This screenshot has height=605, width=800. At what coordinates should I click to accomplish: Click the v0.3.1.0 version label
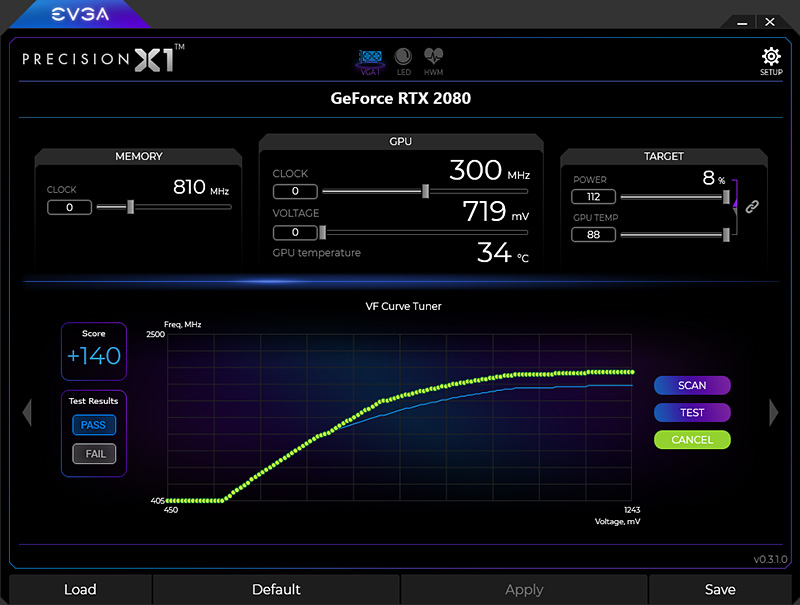click(x=770, y=560)
